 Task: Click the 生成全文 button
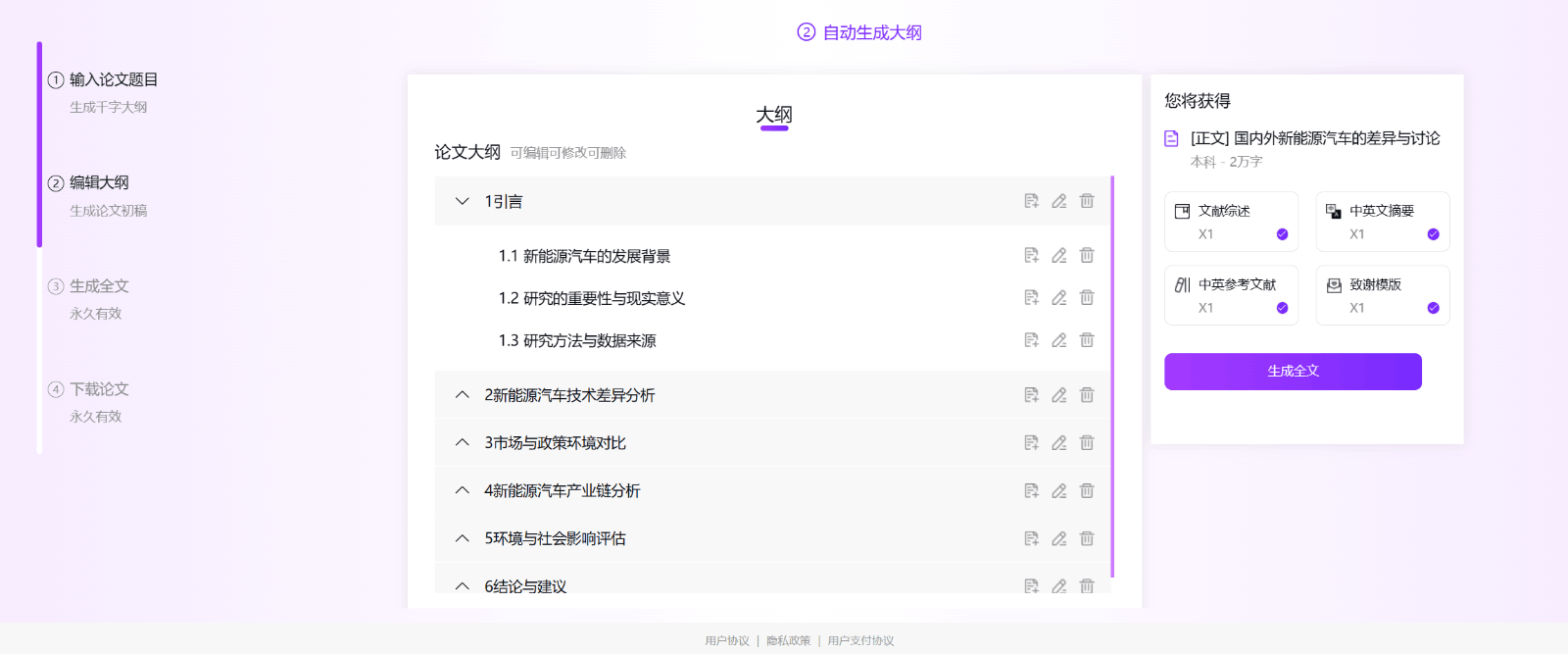(1293, 372)
